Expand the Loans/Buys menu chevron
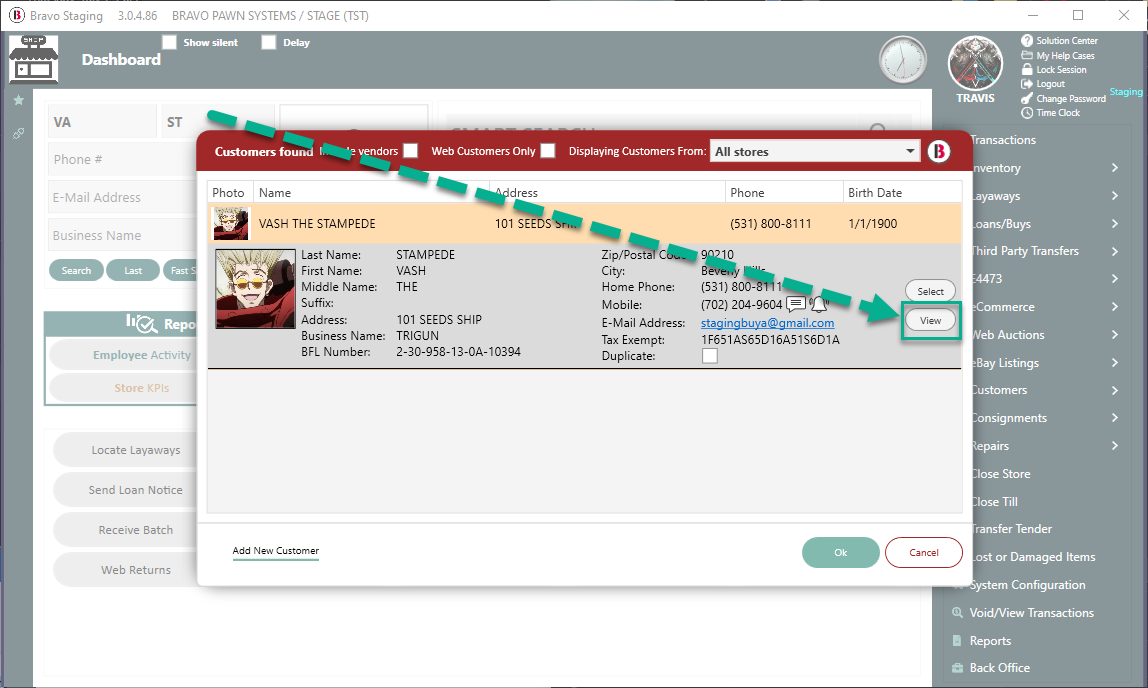This screenshot has width=1148, height=688. pyautogui.click(x=1114, y=224)
